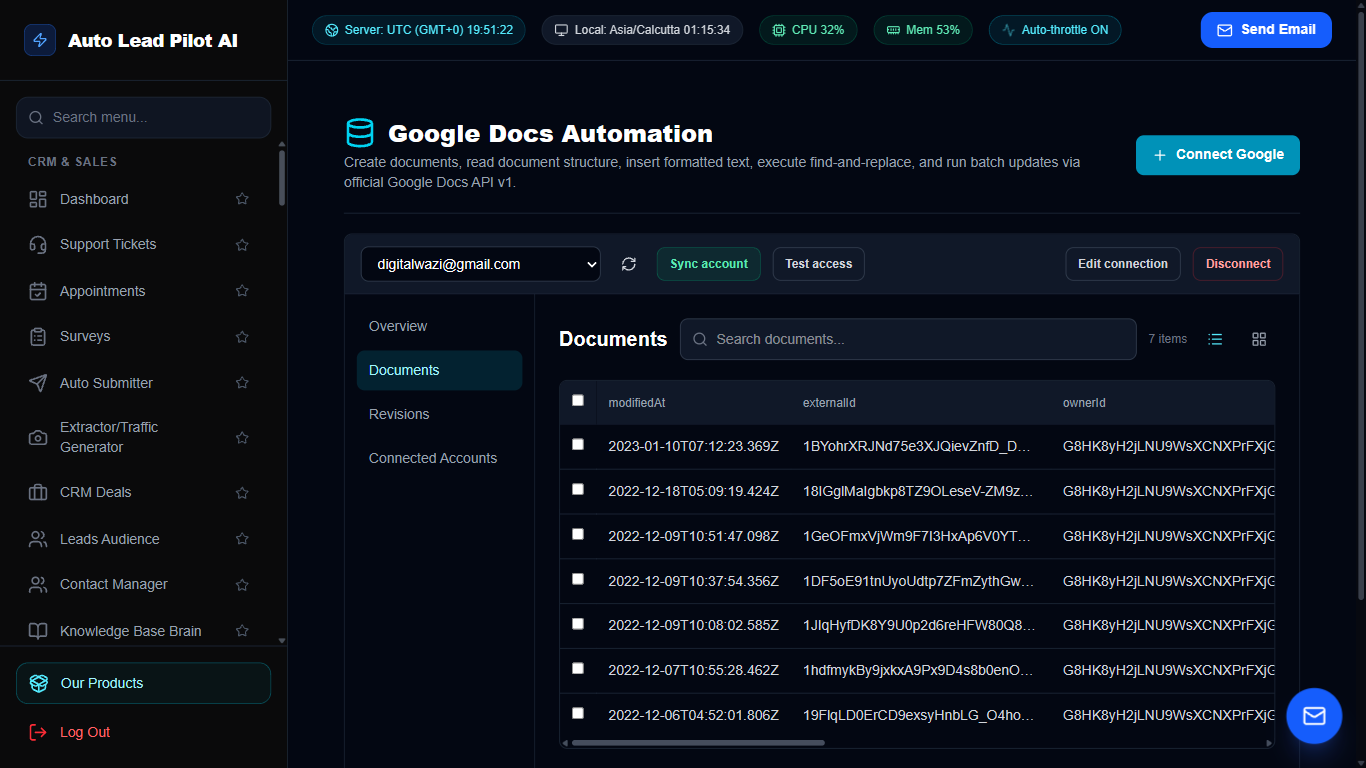Open the Overview section
The image size is (1366, 768).
(x=439, y=326)
